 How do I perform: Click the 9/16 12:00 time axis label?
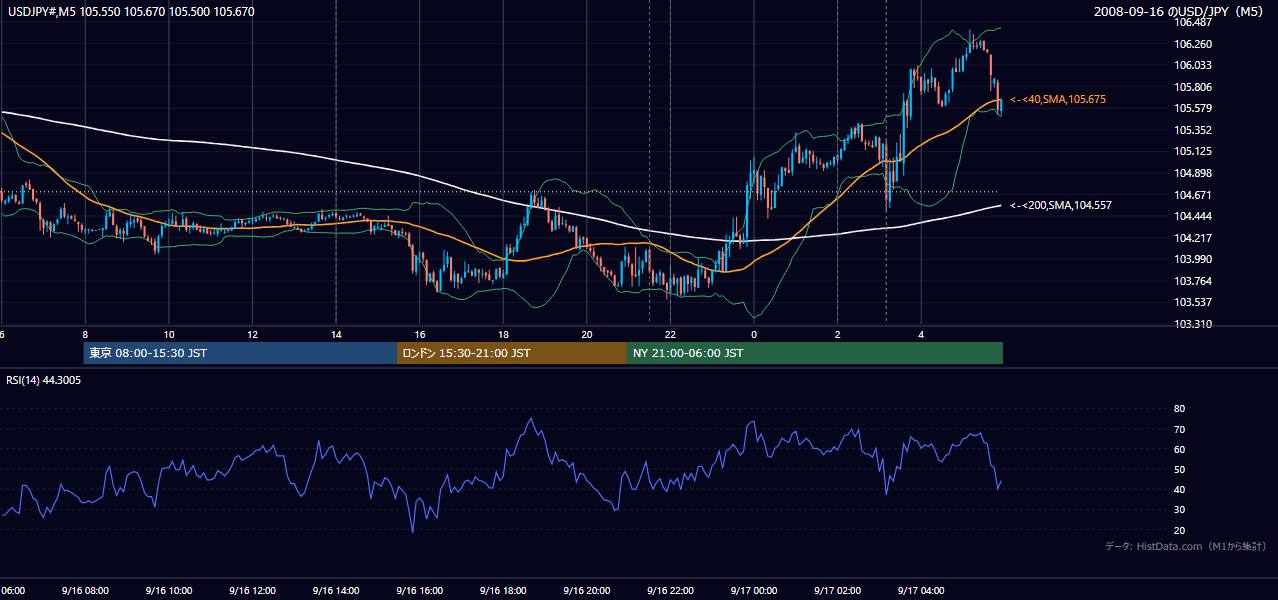[x=251, y=591]
